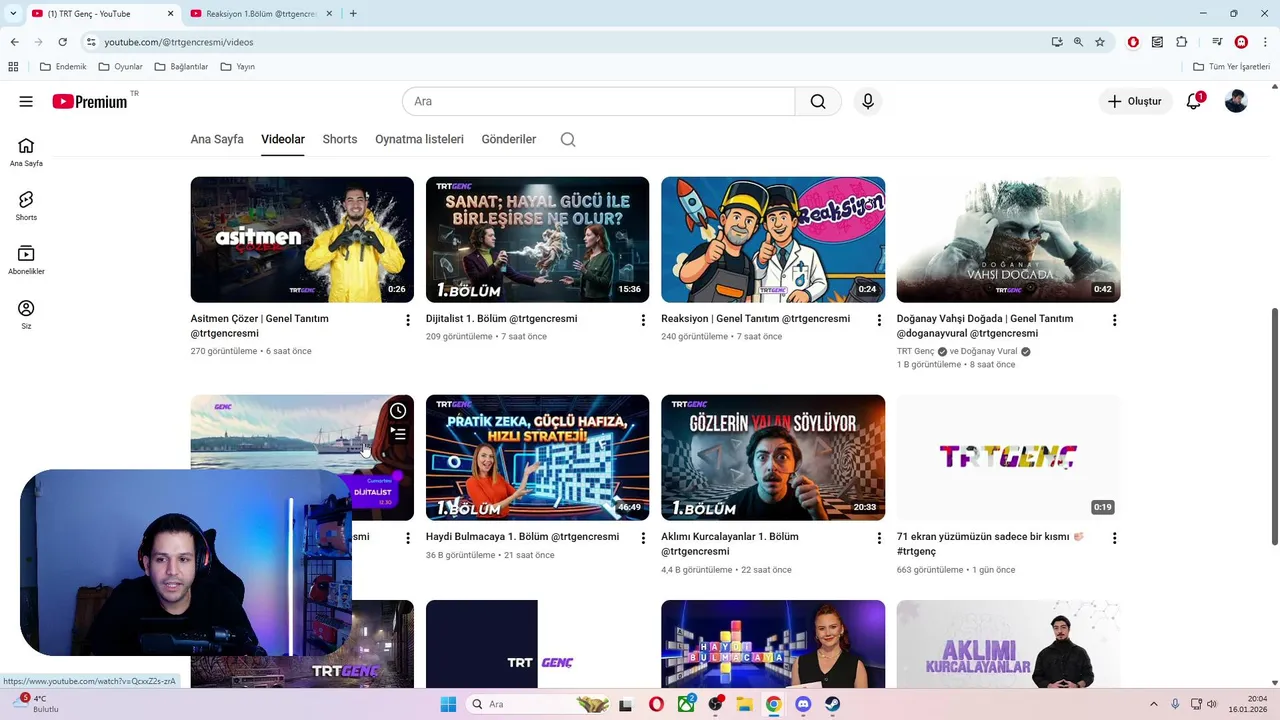
Task: Click the zoom magnifier in address bar
Action: tap(1078, 42)
